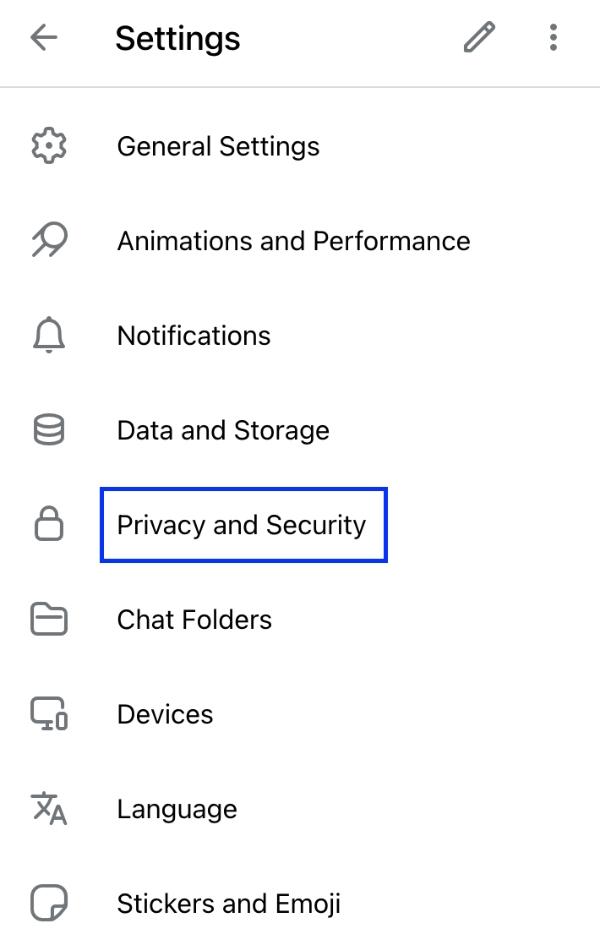
Task: Click the pencil edit profile icon
Action: click(479, 38)
